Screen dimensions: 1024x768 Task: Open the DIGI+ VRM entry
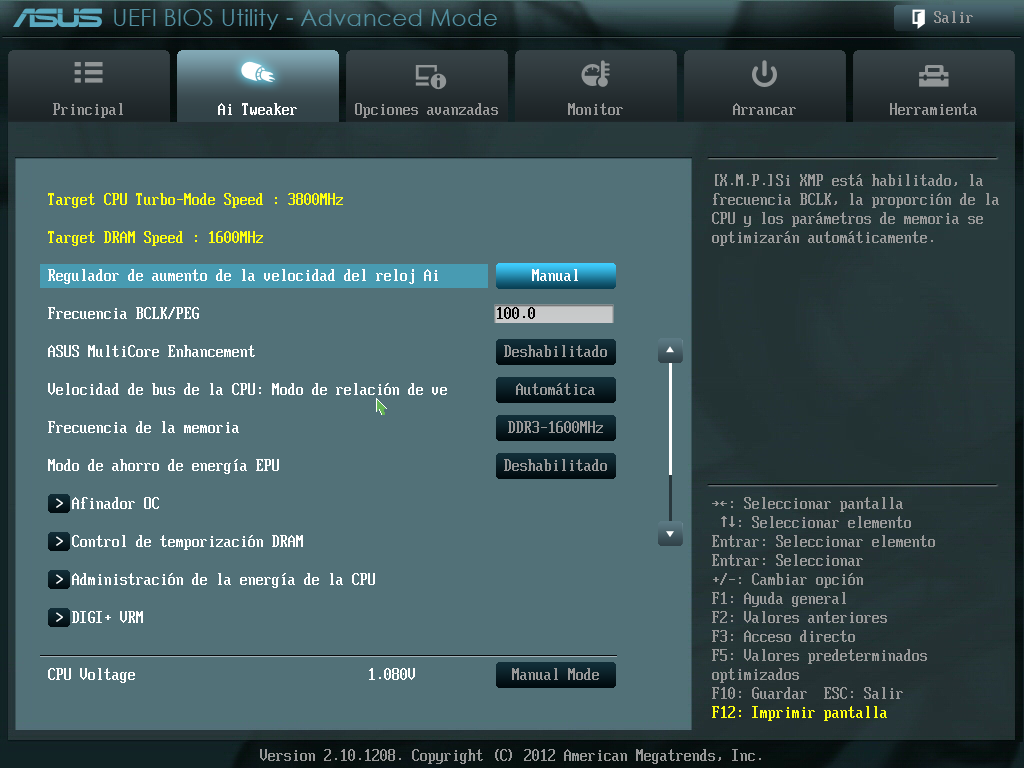(x=107, y=617)
